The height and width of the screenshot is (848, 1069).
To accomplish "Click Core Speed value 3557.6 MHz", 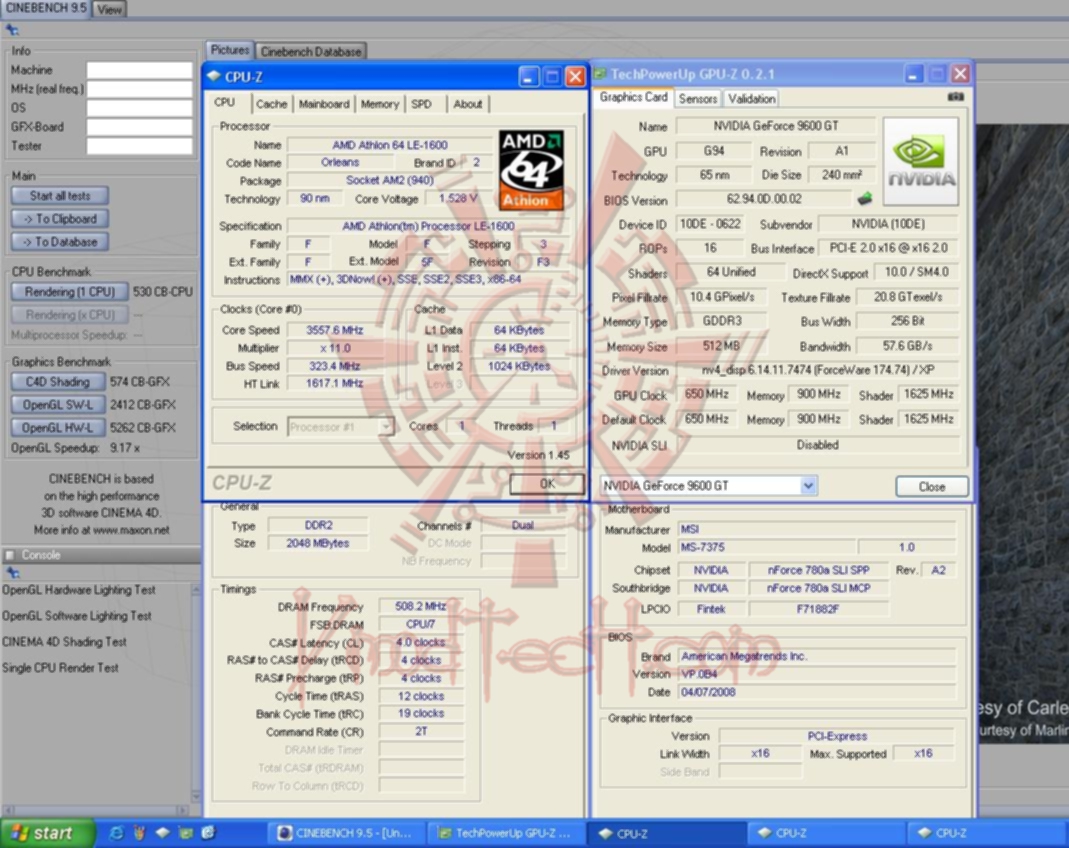I will coord(334,330).
